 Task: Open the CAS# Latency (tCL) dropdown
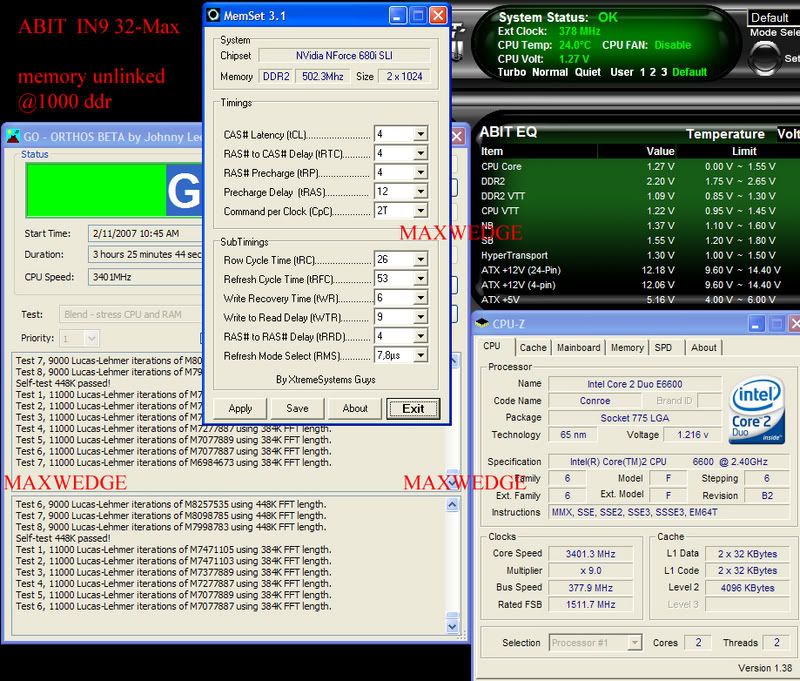click(x=420, y=134)
